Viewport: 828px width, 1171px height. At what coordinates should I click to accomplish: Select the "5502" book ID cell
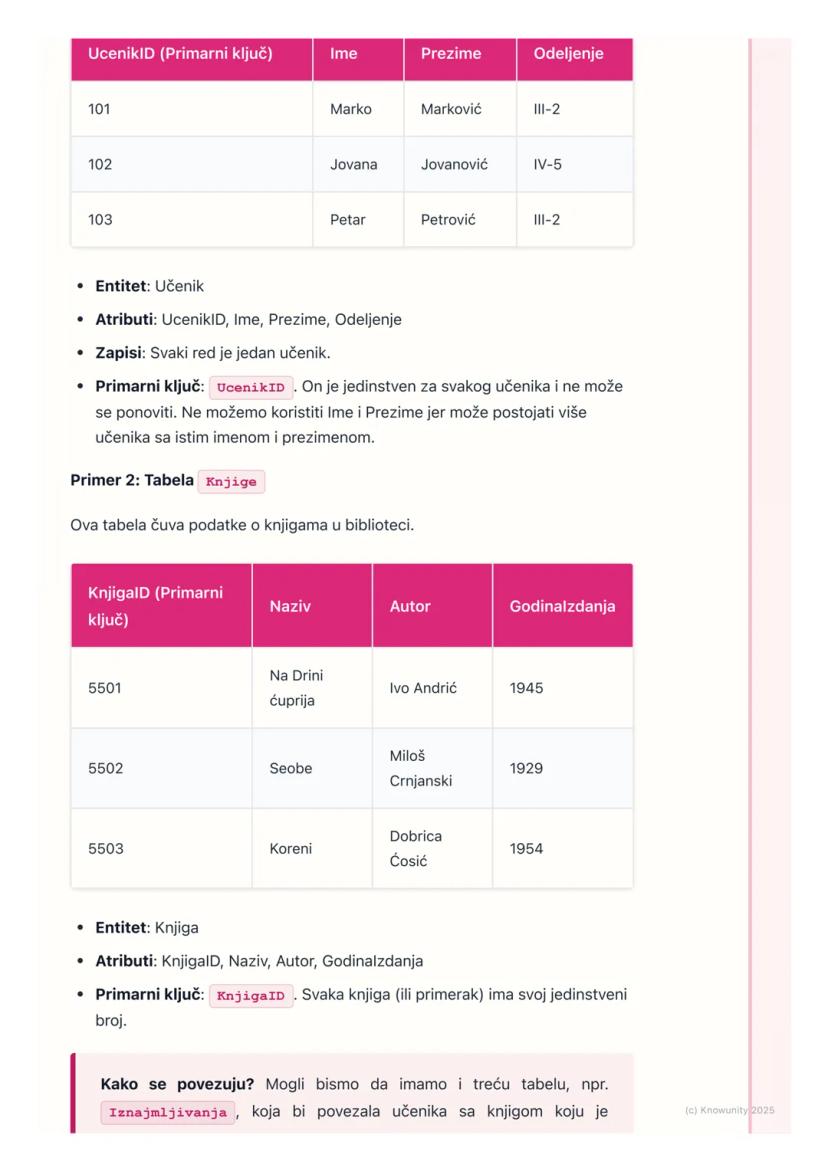tap(106, 768)
